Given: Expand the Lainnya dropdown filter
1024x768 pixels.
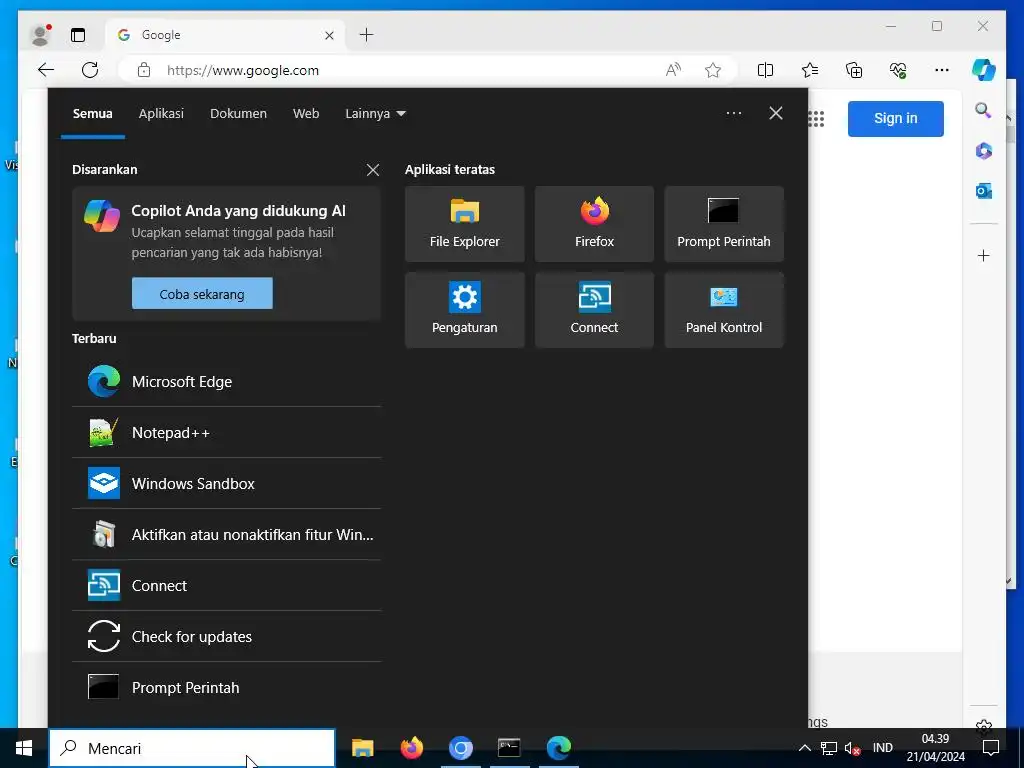Looking at the screenshot, I should point(375,114).
